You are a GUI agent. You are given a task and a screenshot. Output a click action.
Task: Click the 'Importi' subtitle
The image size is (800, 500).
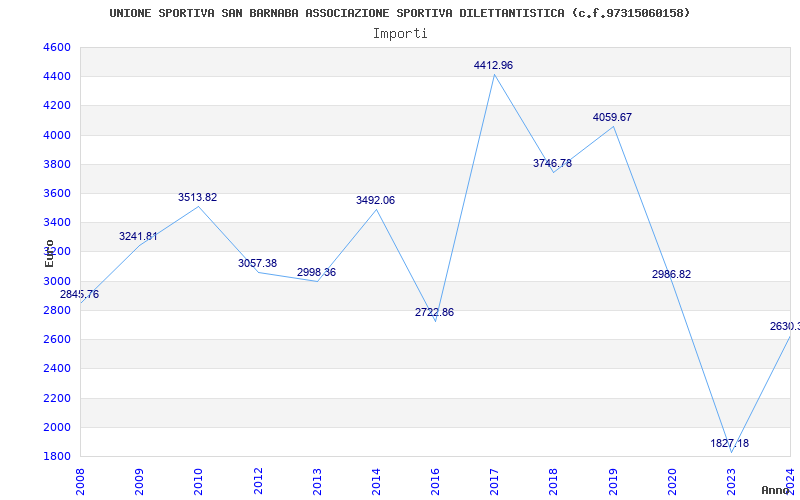coord(400,34)
